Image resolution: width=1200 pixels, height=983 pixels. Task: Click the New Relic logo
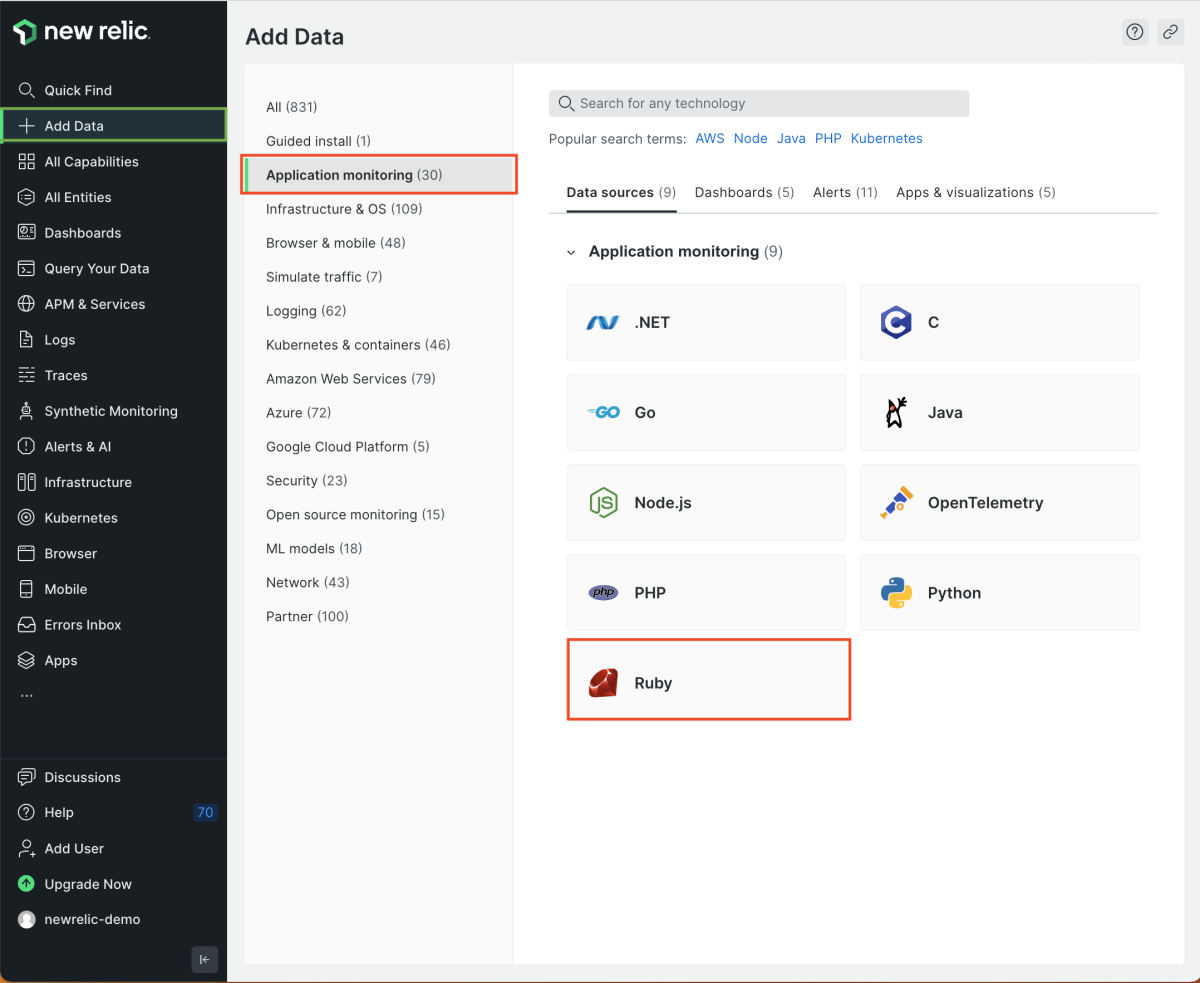(82, 32)
